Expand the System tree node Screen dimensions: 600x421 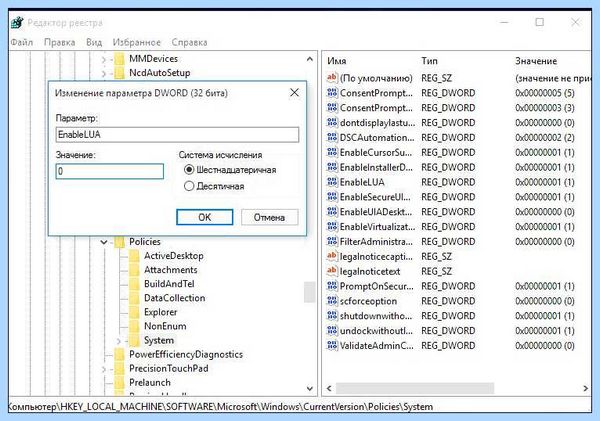pyautogui.click(x=119, y=341)
